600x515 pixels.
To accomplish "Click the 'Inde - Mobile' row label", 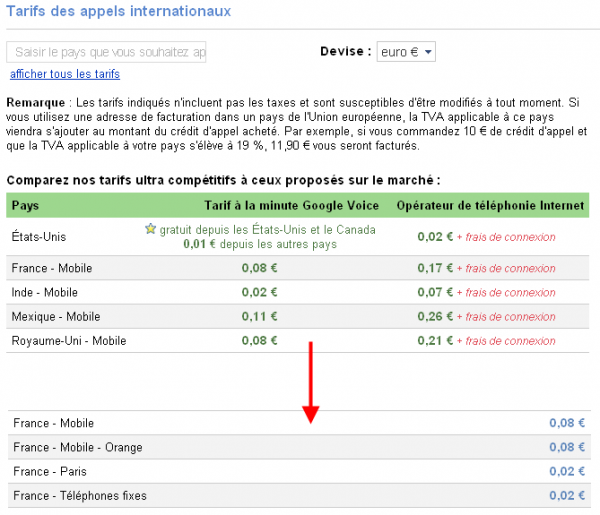I will coord(44,292).
